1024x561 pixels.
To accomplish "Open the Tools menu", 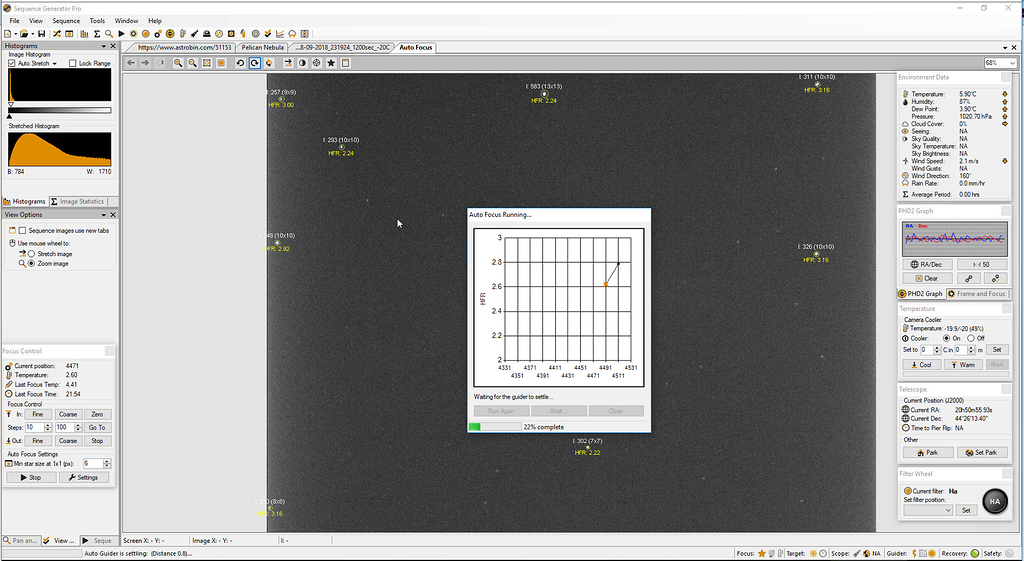I will tap(97, 21).
